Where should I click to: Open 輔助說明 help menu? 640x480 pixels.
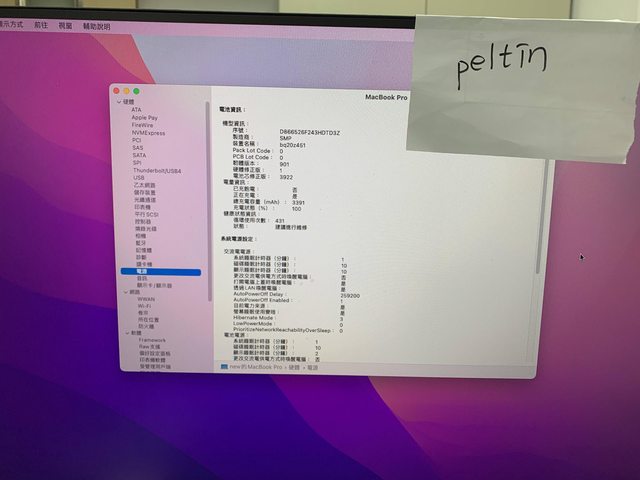[x=96, y=27]
